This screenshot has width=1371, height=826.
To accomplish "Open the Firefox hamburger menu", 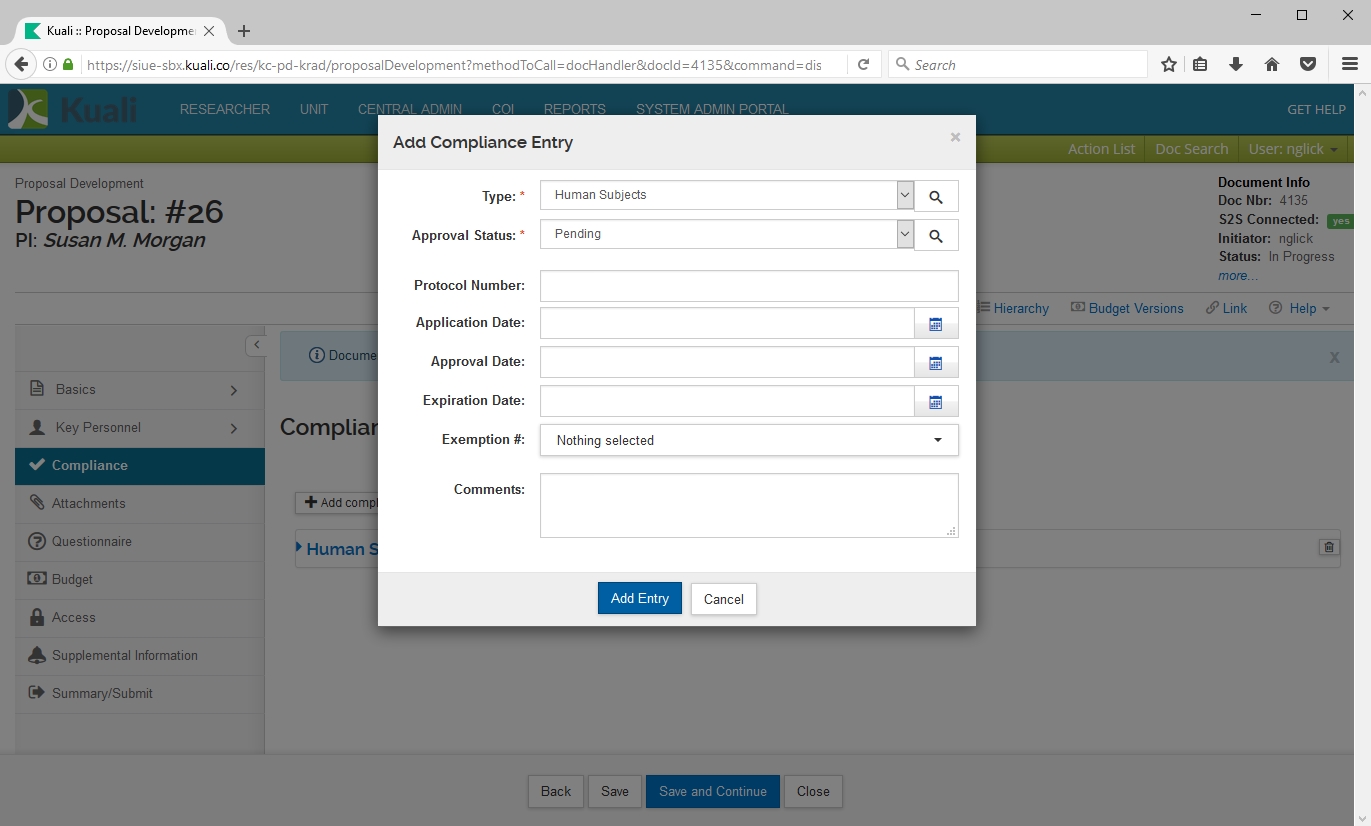I will click(1349, 65).
